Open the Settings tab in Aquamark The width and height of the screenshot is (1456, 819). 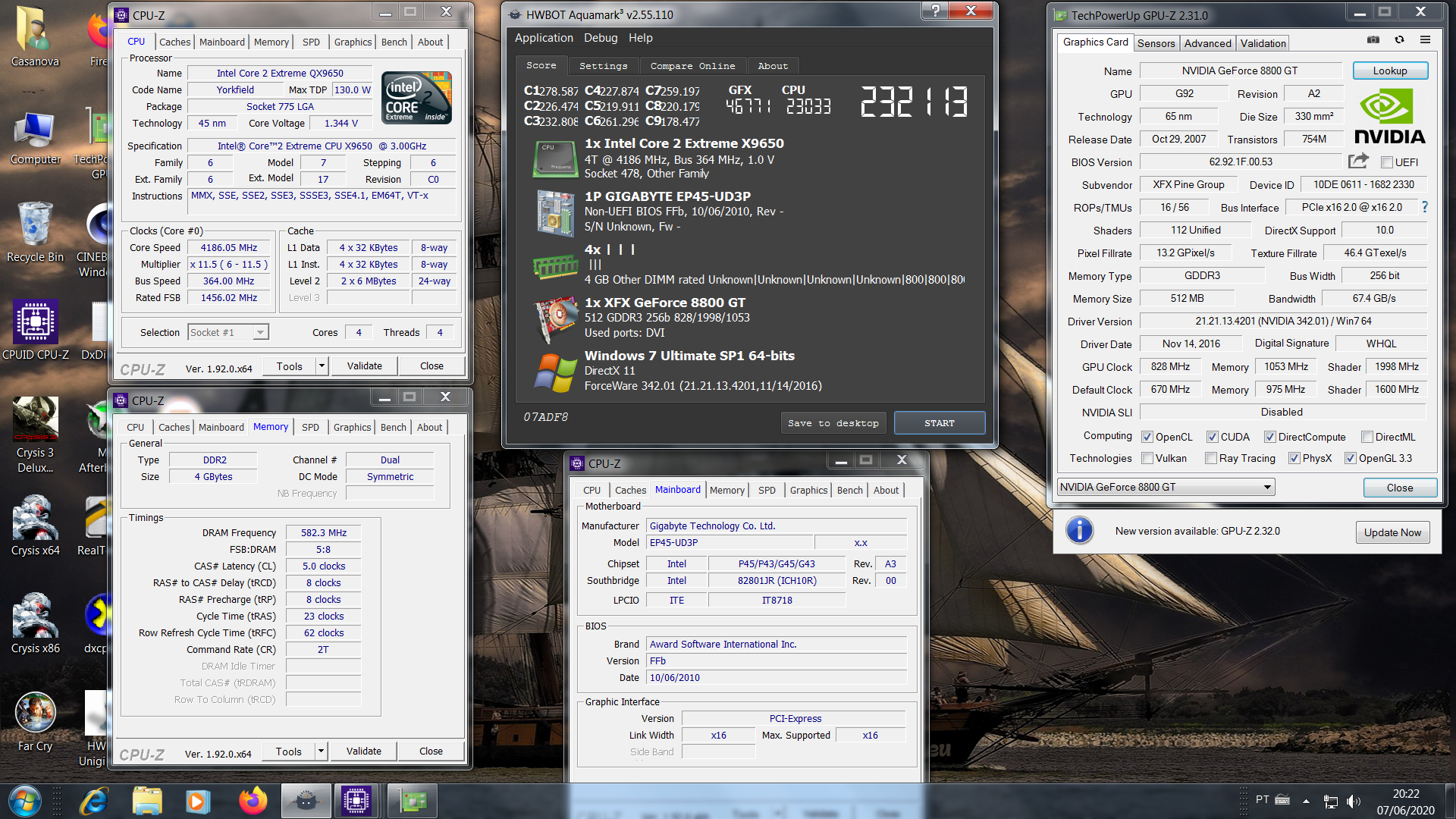coord(603,66)
